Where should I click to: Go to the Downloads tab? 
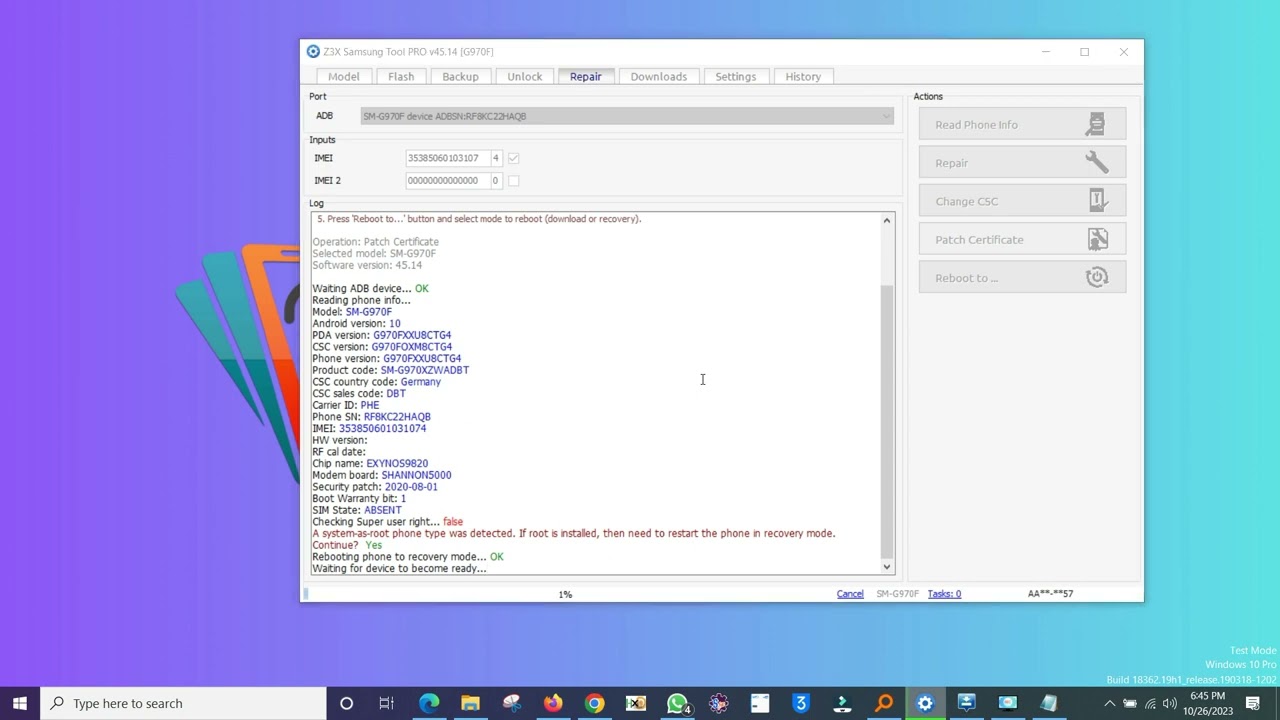[x=658, y=77]
